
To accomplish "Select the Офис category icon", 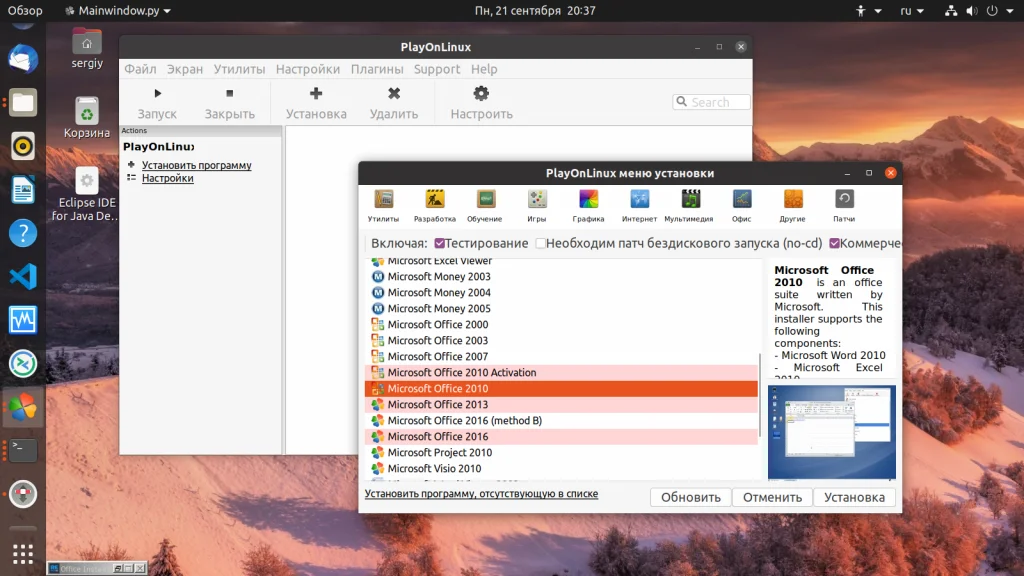I will [x=742, y=199].
